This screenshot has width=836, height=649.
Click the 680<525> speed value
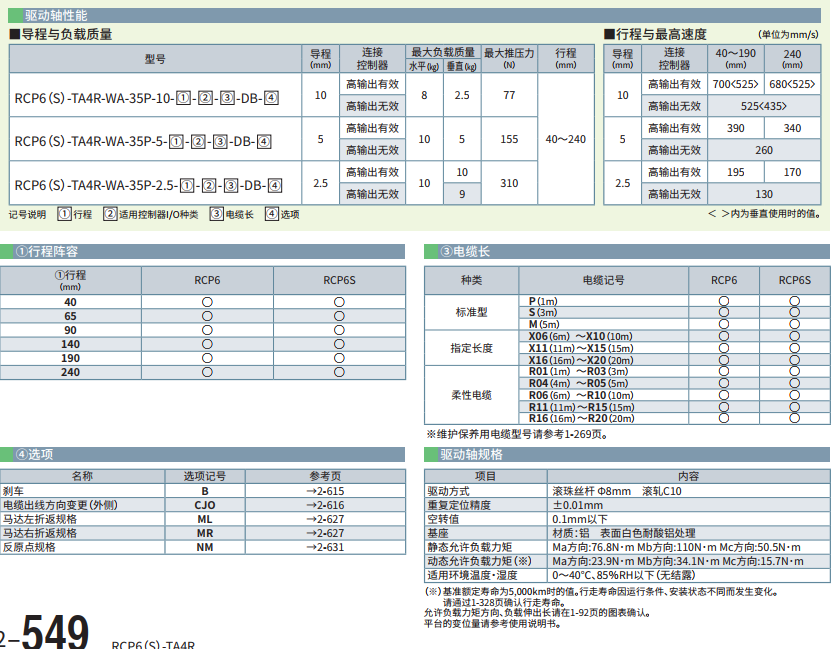click(x=792, y=84)
